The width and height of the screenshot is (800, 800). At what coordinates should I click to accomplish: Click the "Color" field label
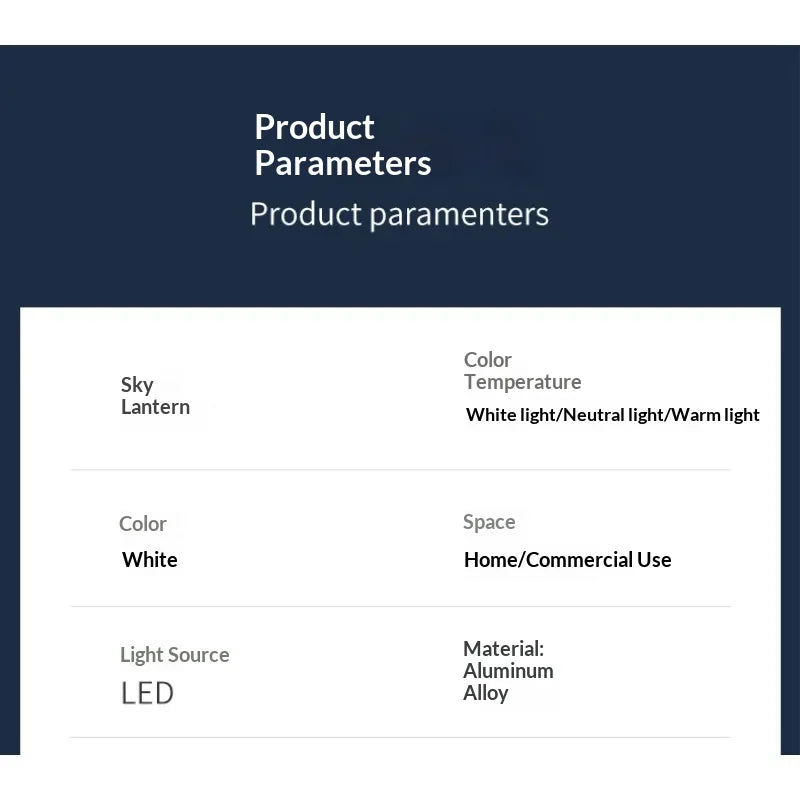pyautogui.click(x=143, y=524)
